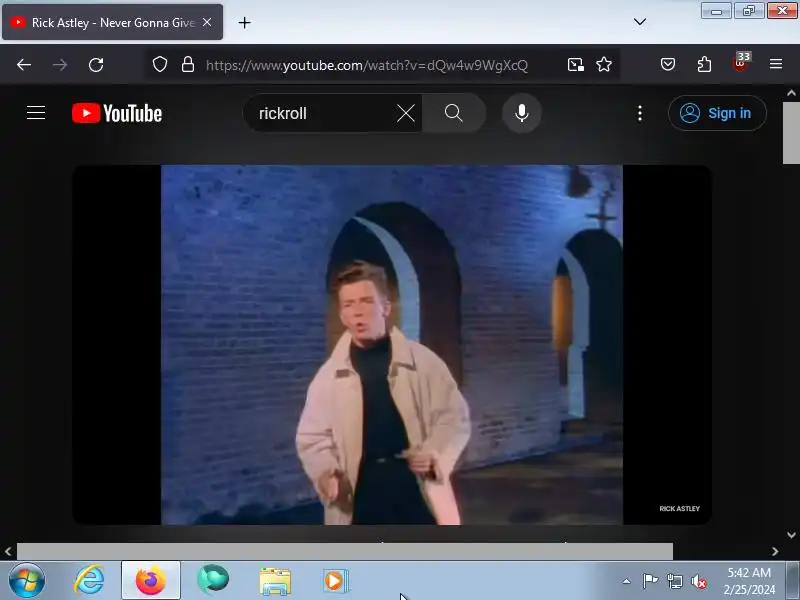Go back to the previous page

pyautogui.click(x=24, y=65)
